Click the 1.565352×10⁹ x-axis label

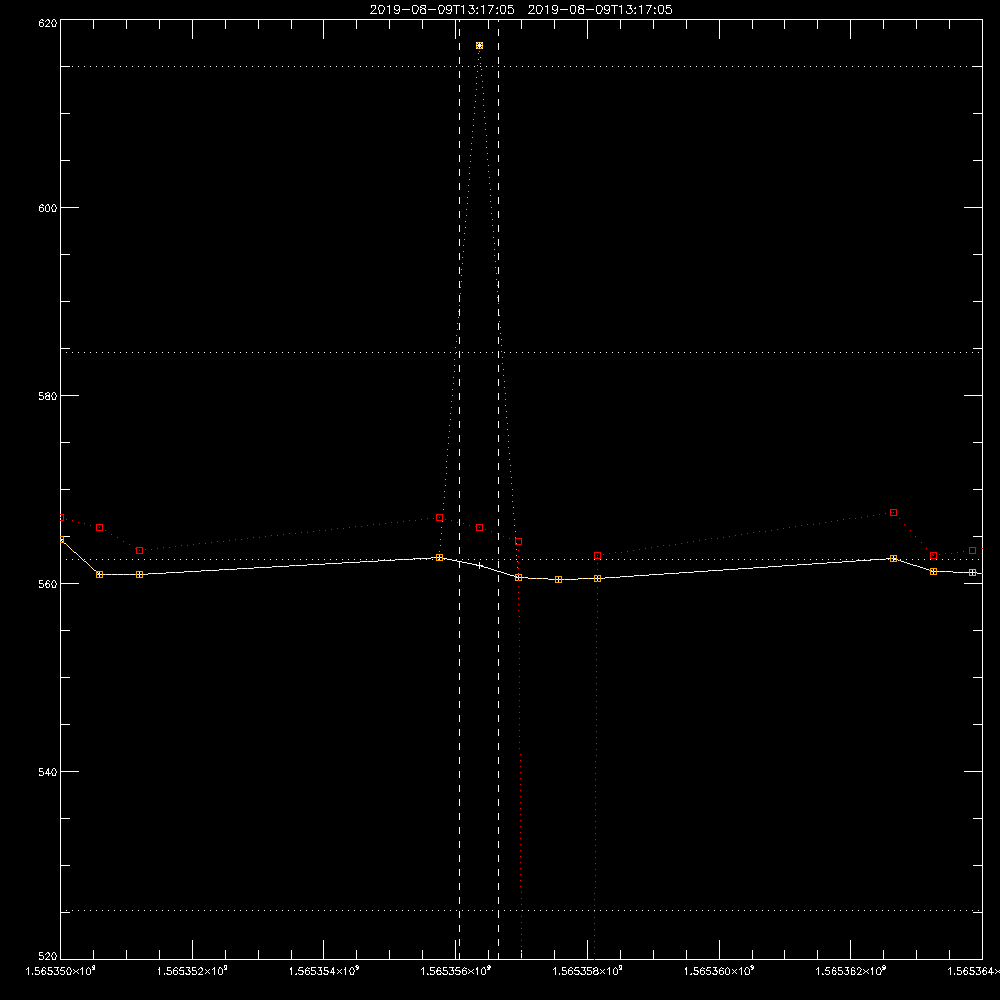[192, 971]
